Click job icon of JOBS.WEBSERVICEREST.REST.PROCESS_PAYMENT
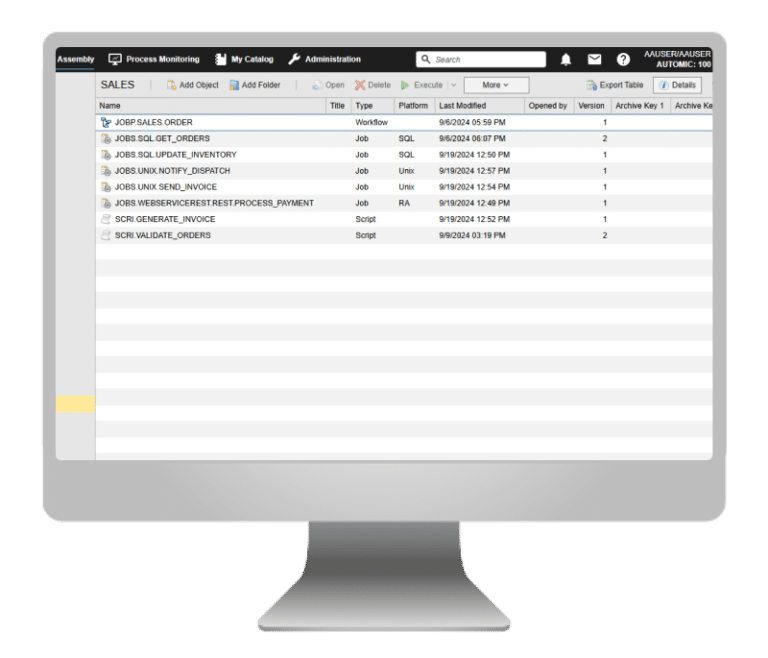Viewport: 768px width, 658px height. pos(106,203)
